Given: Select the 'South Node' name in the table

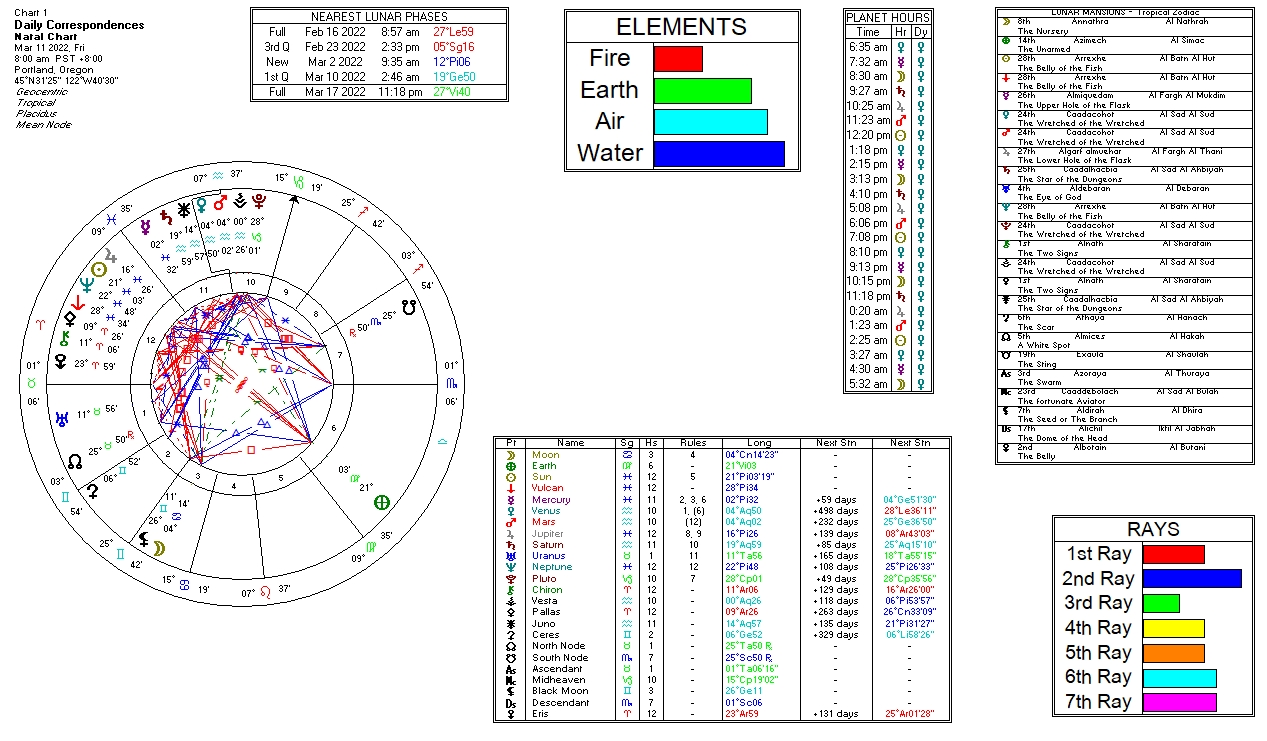Looking at the screenshot, I should 559,658.
